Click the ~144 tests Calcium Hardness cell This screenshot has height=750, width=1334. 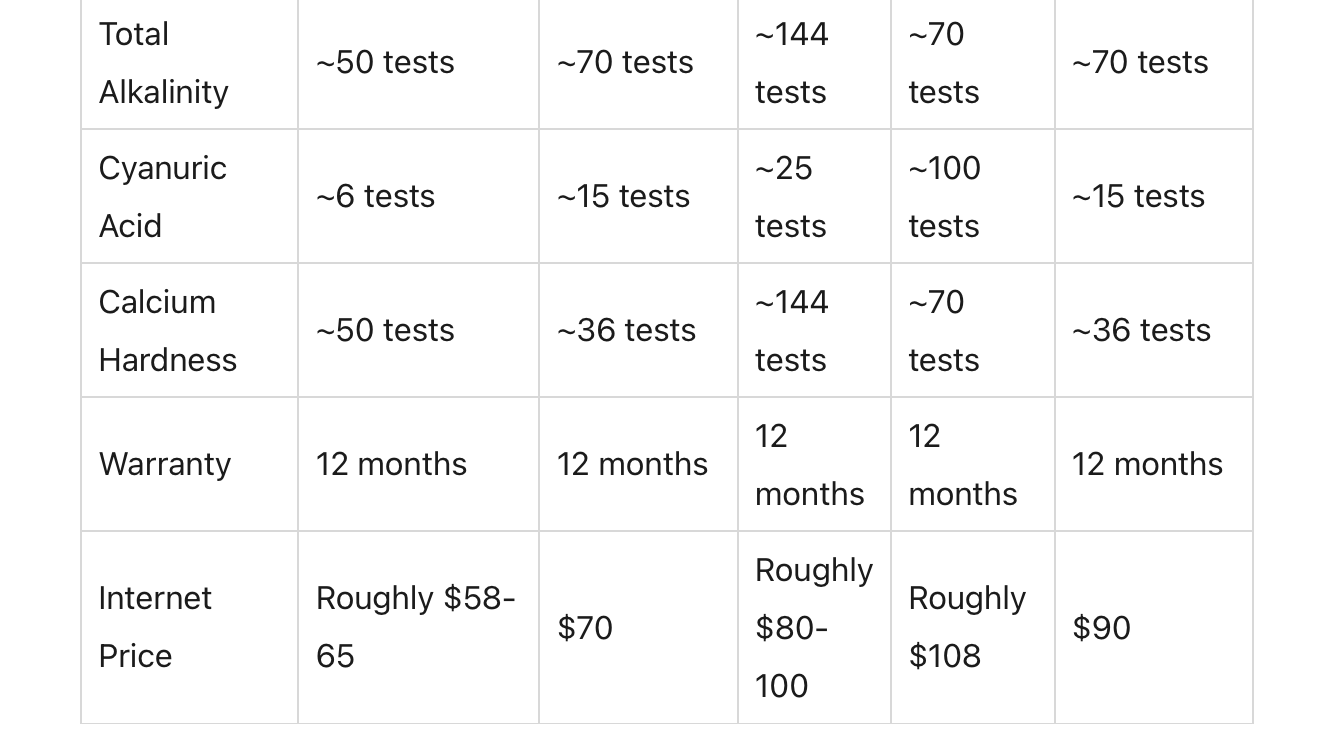pyautogui.click(x=814, y=331)
